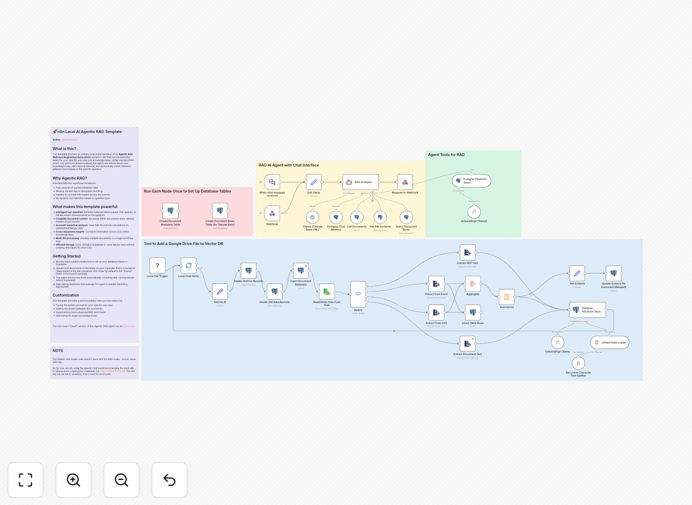
Task: Select the Edit Fields node in RAG agent
Action: coord(314,182)
